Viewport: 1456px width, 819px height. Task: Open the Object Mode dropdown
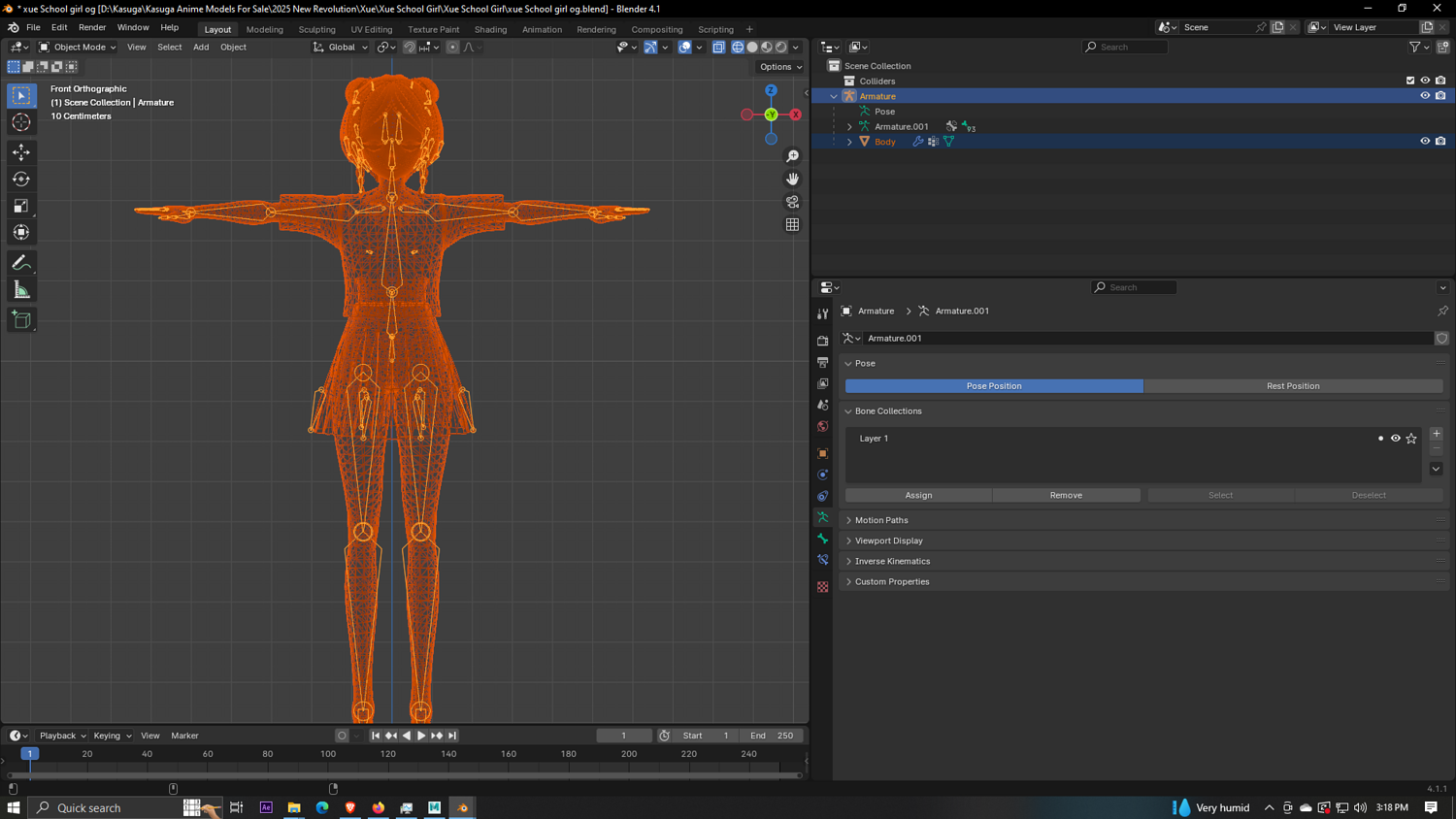(x=78, y=47)
